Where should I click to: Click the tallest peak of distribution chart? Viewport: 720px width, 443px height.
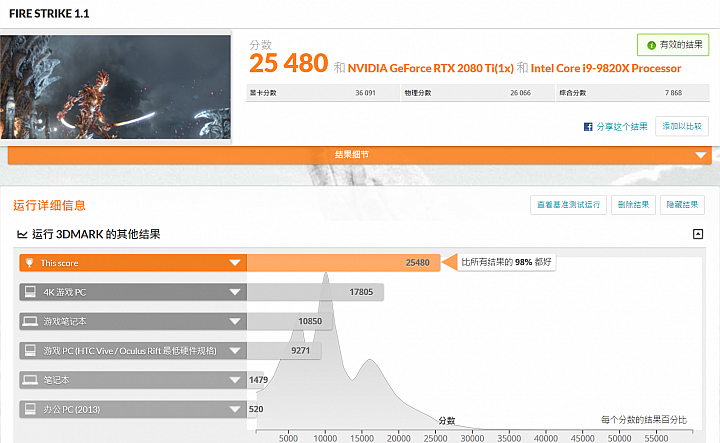tap(326, 275)
